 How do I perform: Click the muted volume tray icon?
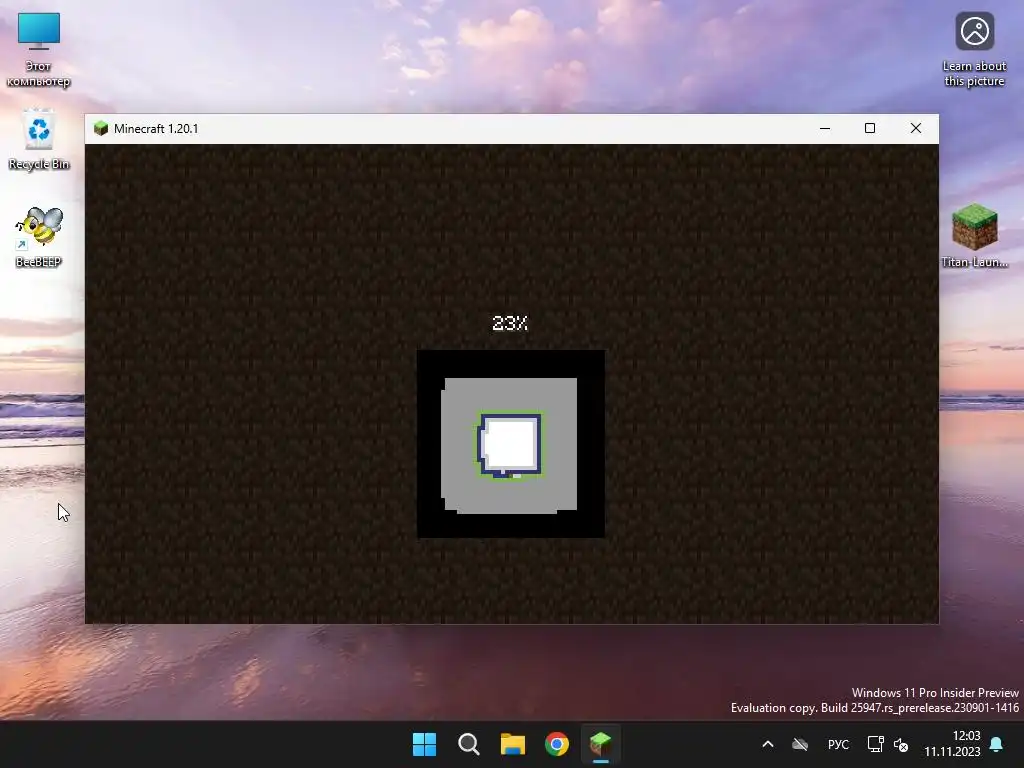point(901,744)
